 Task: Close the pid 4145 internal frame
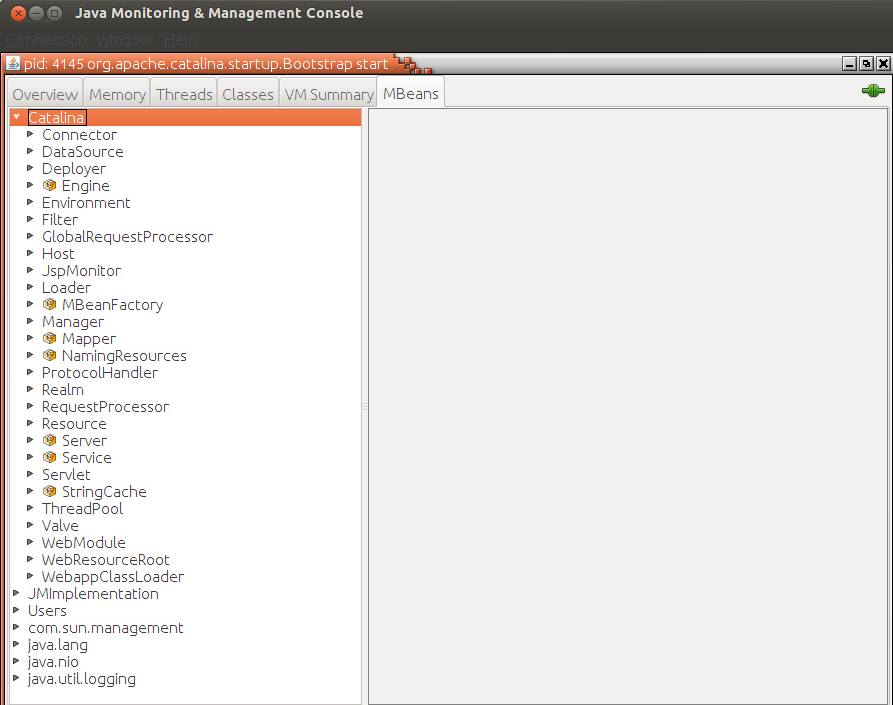point(883,64)
